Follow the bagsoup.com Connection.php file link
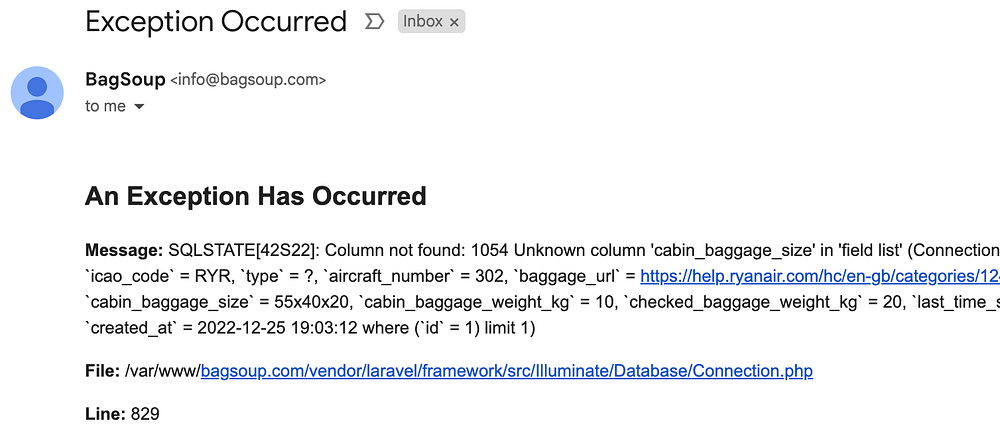Screen dimensions: 1000x435 pos(506,371)
